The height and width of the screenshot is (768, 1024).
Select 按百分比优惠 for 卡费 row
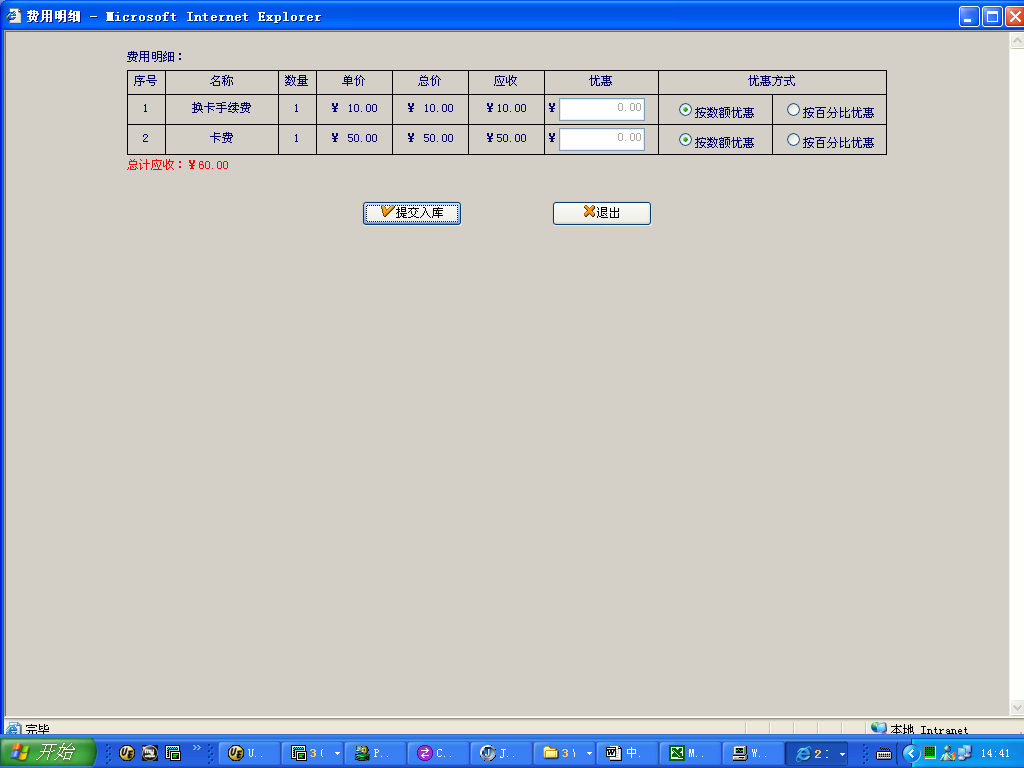[x=794, y=141]
